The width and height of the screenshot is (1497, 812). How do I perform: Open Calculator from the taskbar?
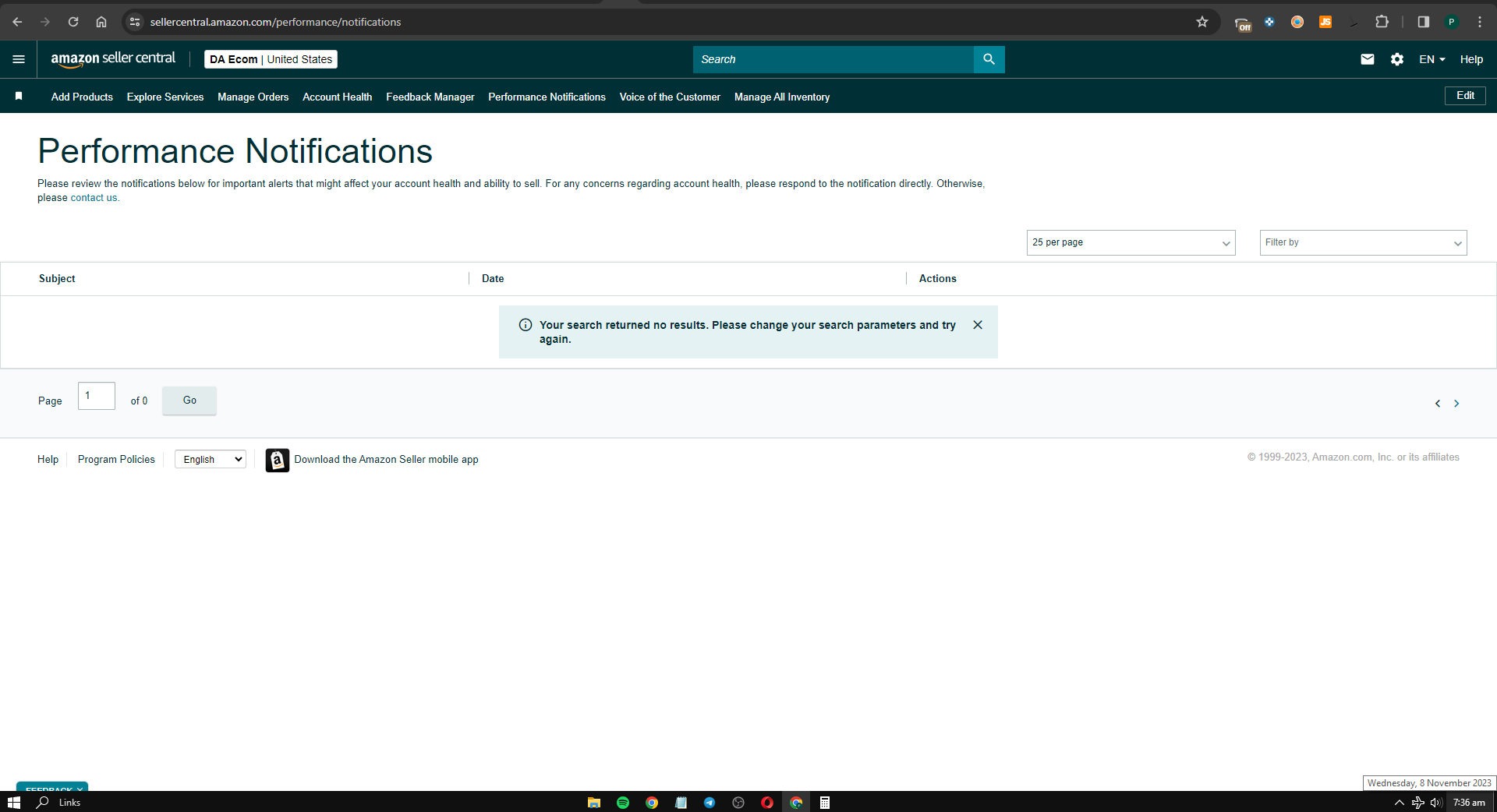point(825,803)
